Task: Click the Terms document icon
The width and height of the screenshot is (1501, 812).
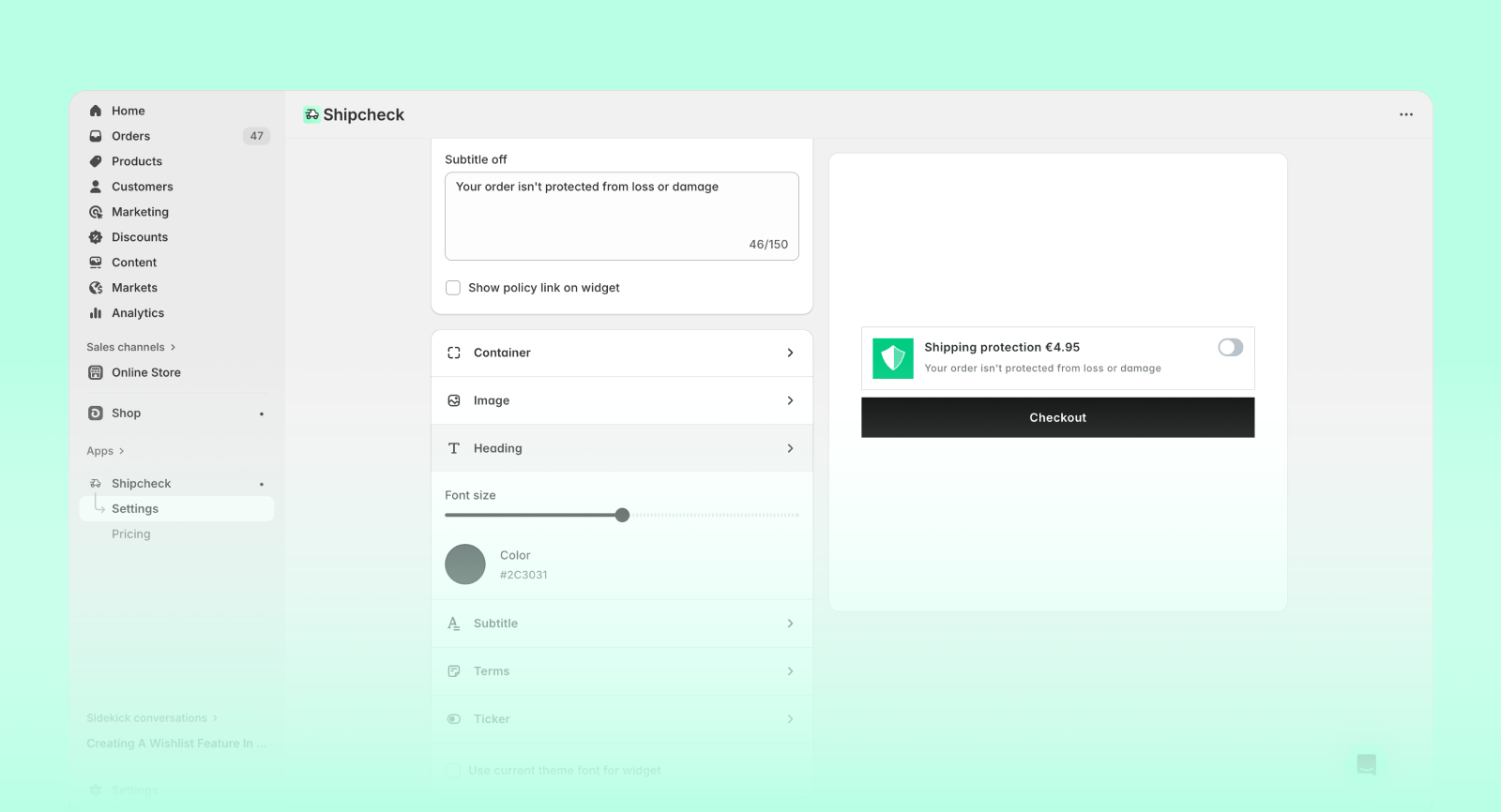Action: point(454,671)
